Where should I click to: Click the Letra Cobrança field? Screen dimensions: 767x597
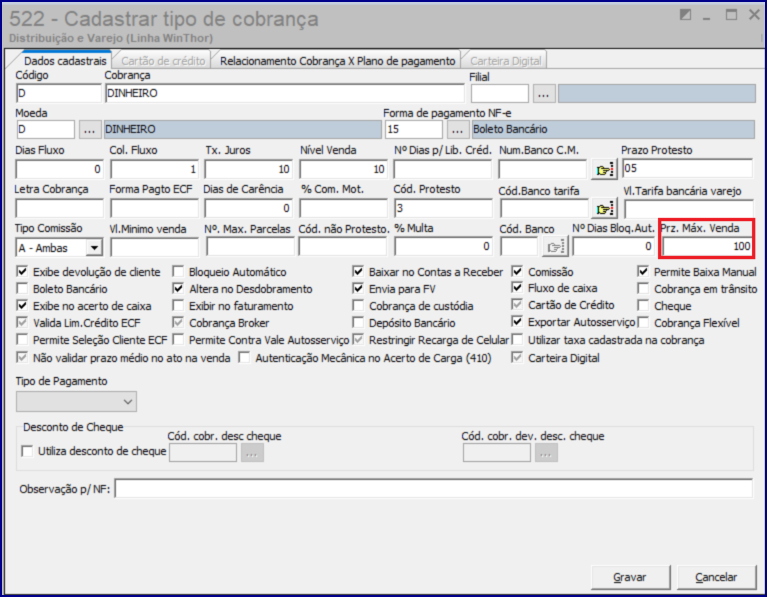pos(59,208)
